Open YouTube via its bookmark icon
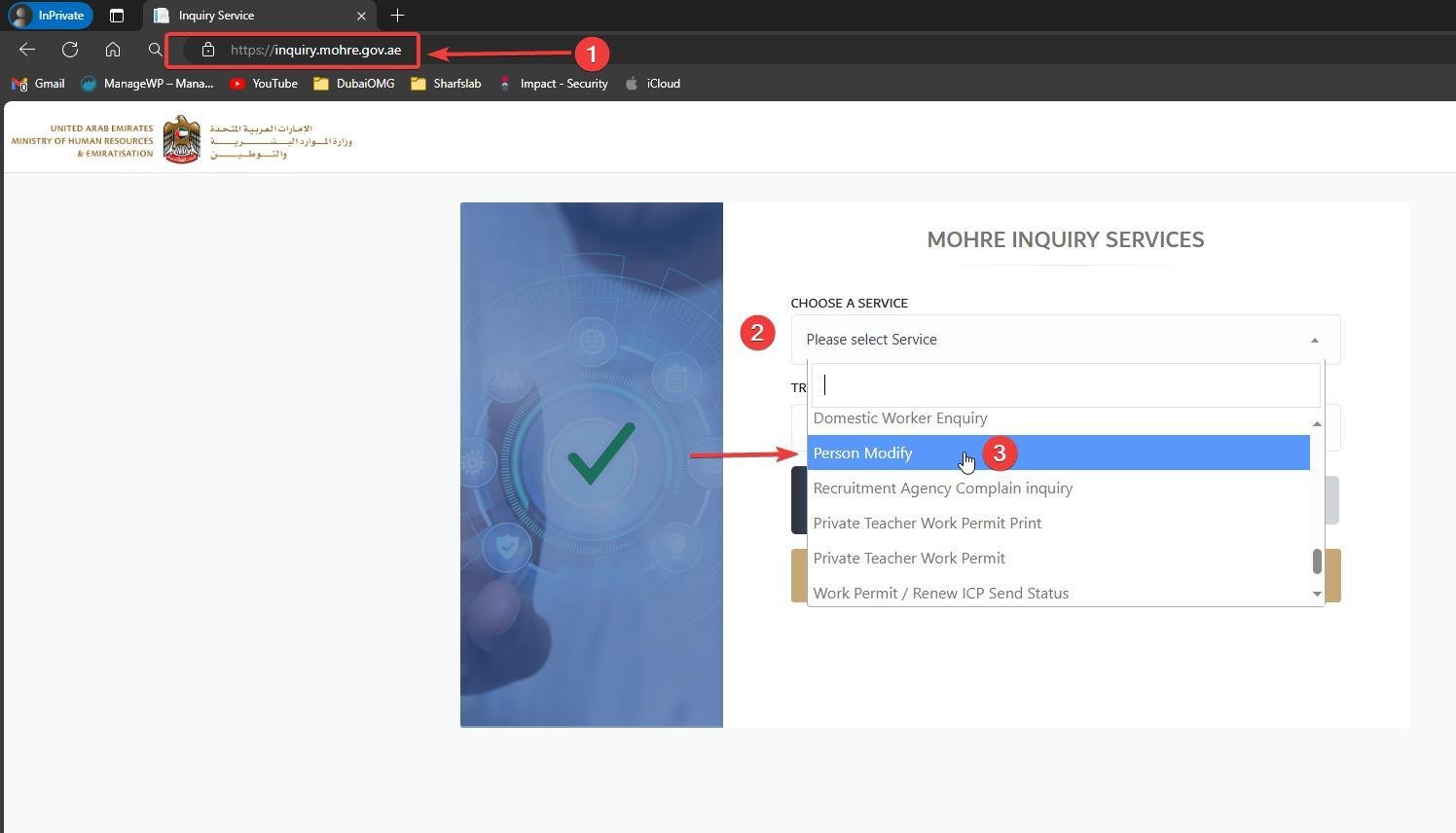This screenshot has height=833, width=1456. click(x=237, y=84)
